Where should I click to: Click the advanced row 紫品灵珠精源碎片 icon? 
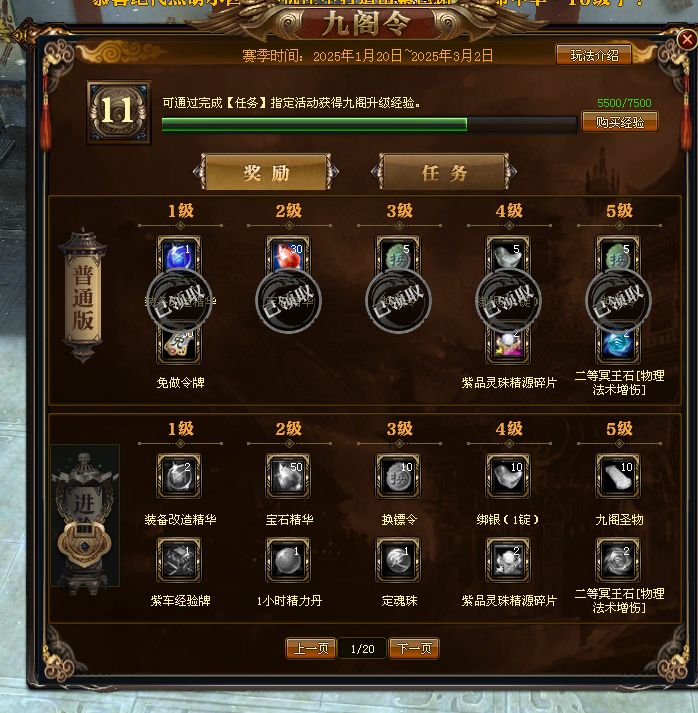click(x=508, y=560)
